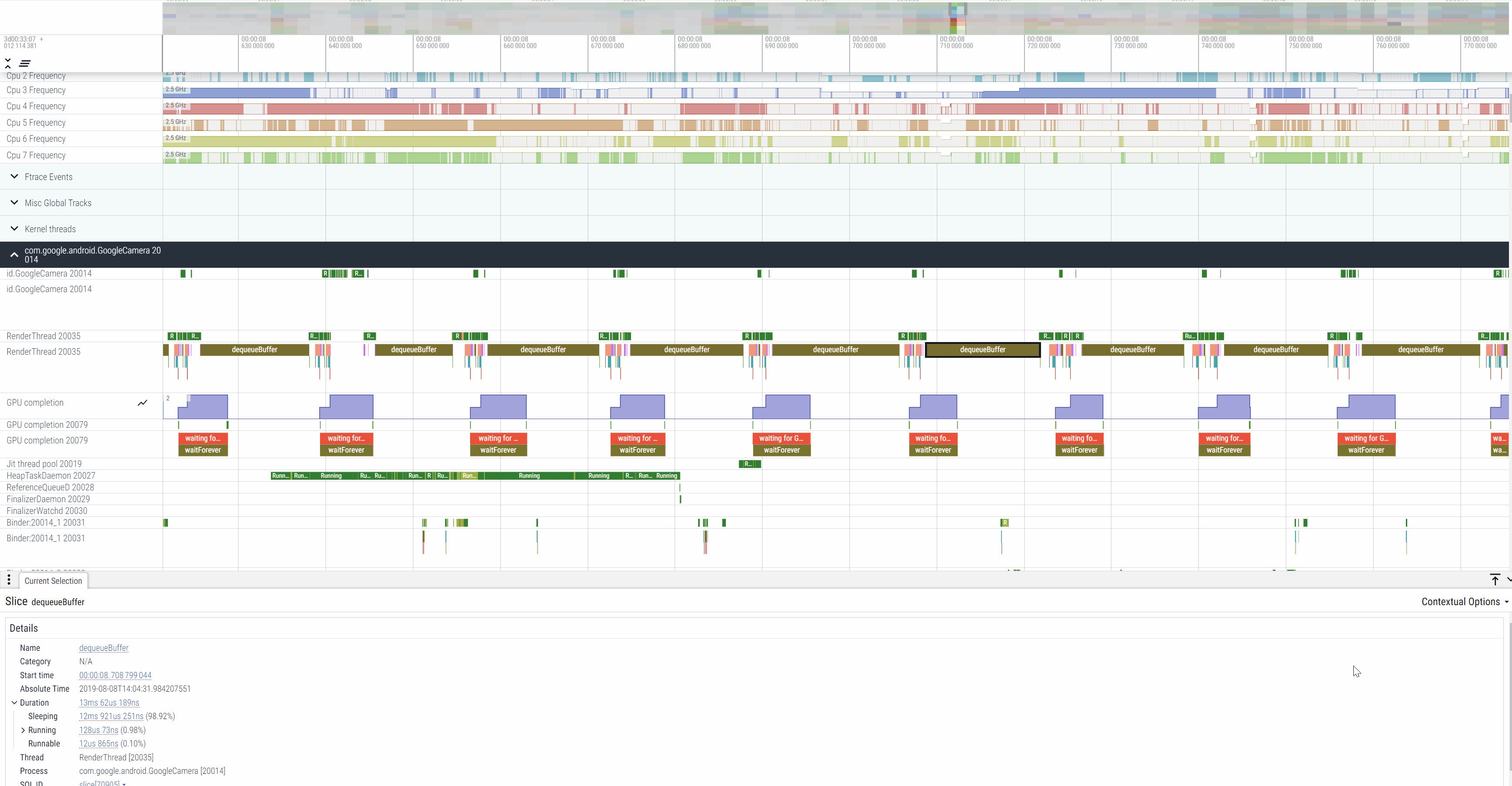
Task: Click the Runnable 12us 865ns link
Action: [99, 743]
